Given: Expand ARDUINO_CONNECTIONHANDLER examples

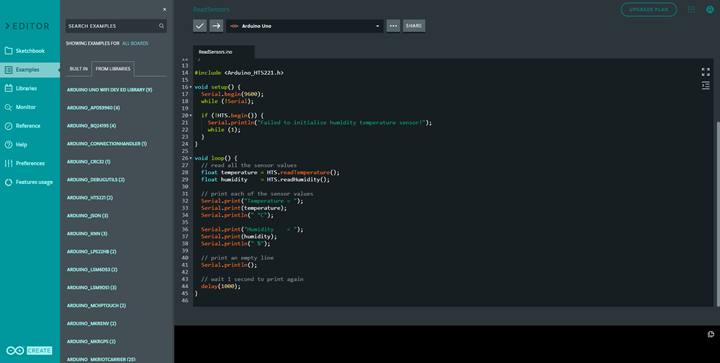Looking at the screenshot, I should (107, 144).
